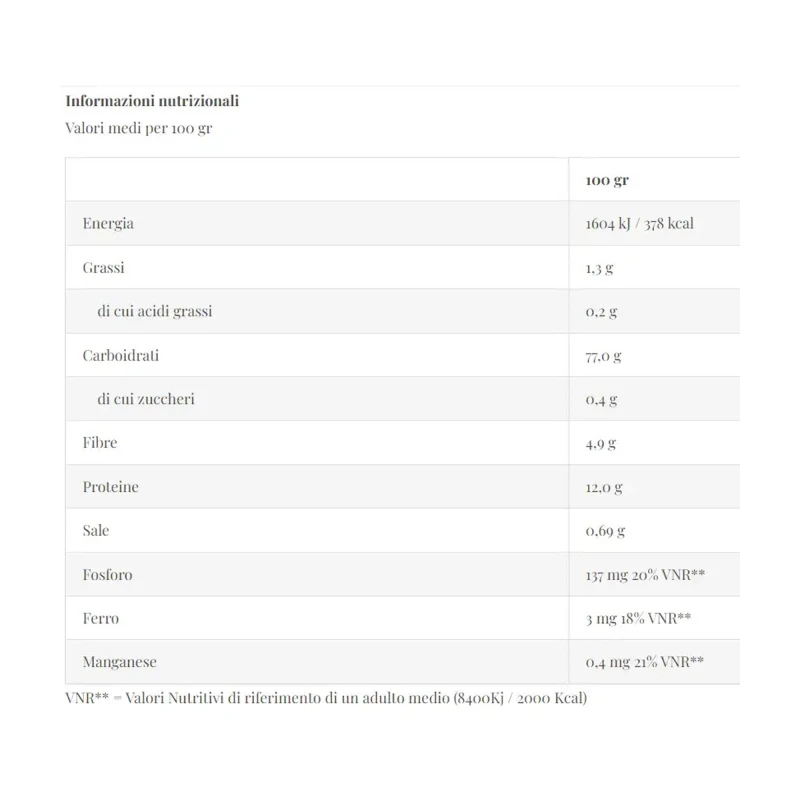Click the 'Valori medi per 100 gr' text
The width and height of the screenshot is (800, 800).
pyautogui.click(x=138, y=129)
